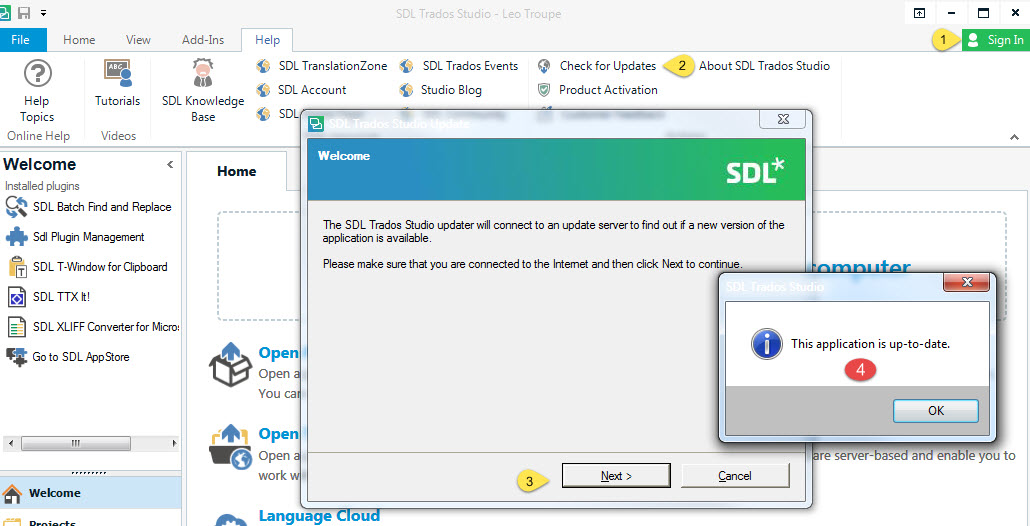1030x526 pixels.
Task: Open Sdl Plugin Management
Action: point(76,236)
